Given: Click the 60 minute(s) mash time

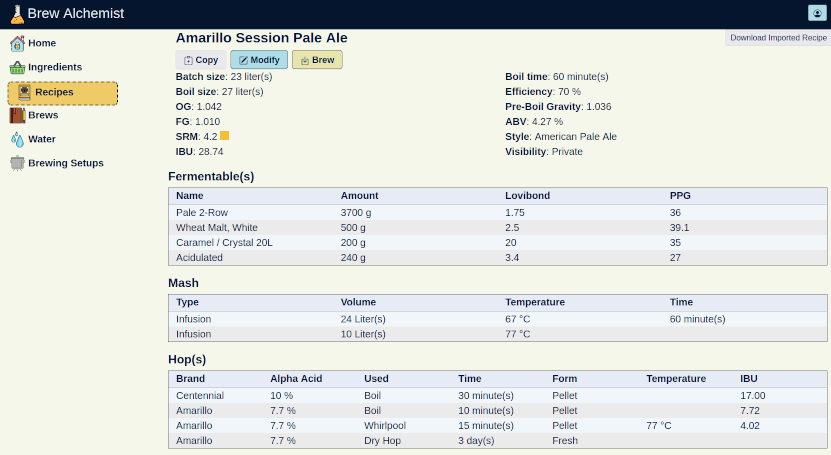Looking at the screenshot, I should (697, 319).
